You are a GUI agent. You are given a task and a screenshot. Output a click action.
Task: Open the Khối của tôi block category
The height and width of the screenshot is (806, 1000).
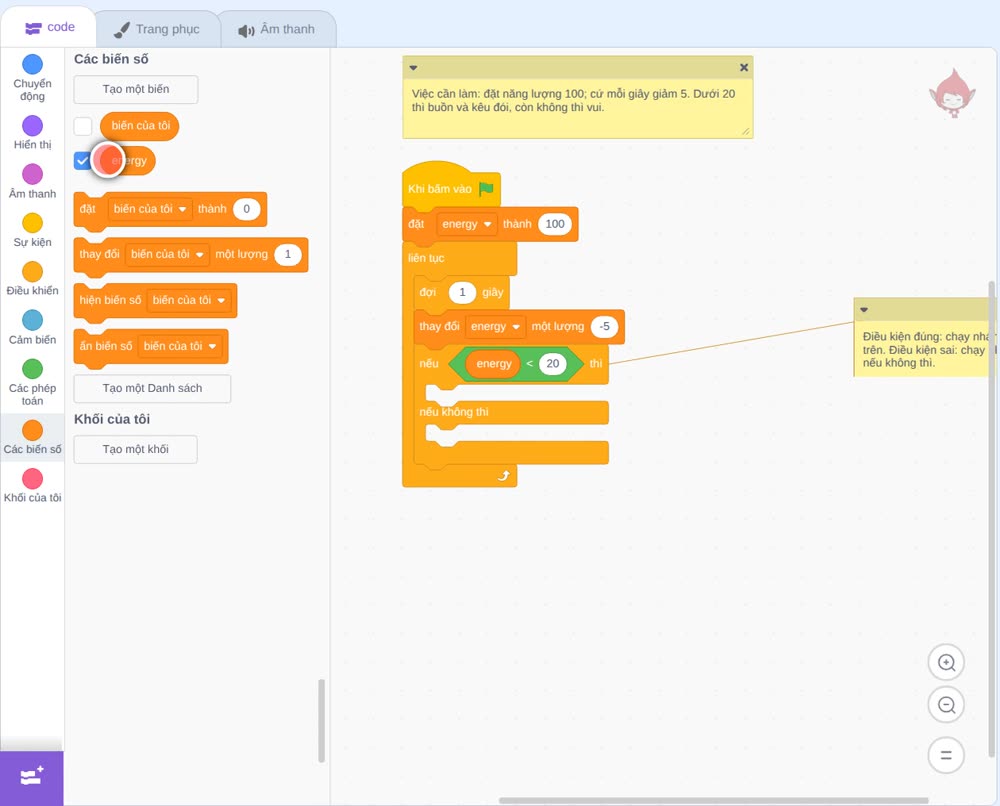point(32,485)
